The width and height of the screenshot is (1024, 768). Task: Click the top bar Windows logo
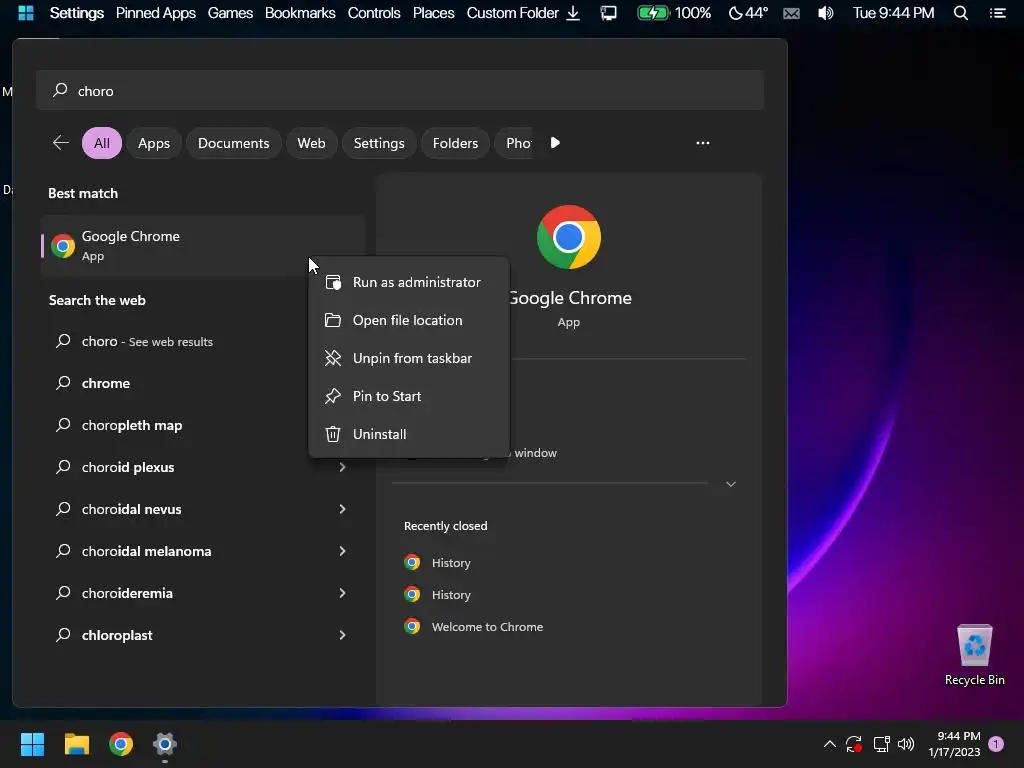coord(25,13)
